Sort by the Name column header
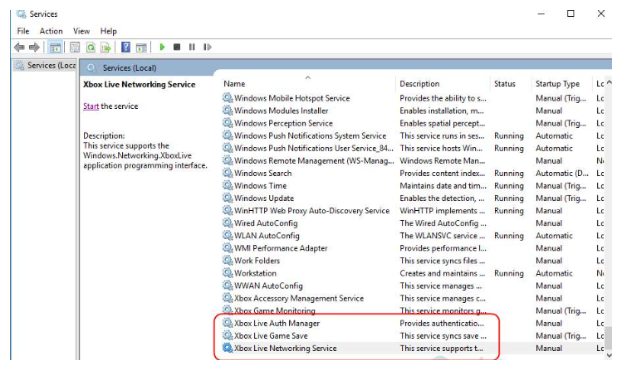 (234, 84)
